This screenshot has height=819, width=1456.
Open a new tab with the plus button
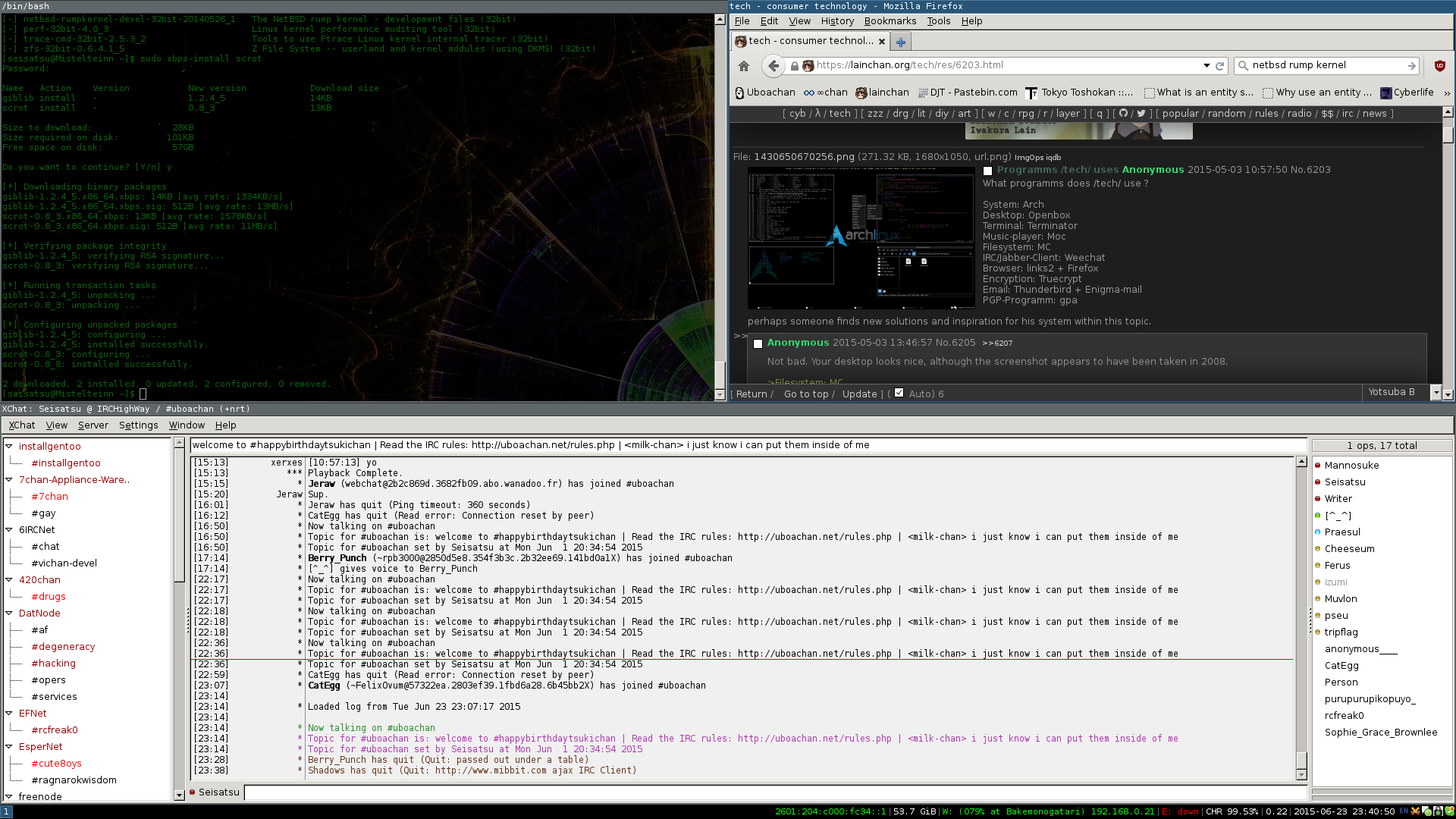(x=900, y=42)
